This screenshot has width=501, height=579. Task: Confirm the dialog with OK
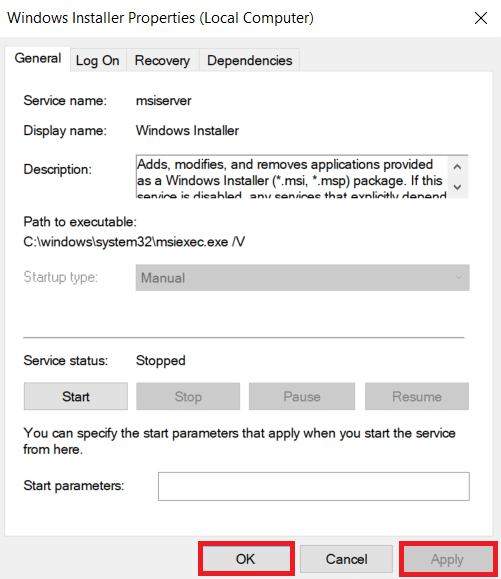click(246, 559)
